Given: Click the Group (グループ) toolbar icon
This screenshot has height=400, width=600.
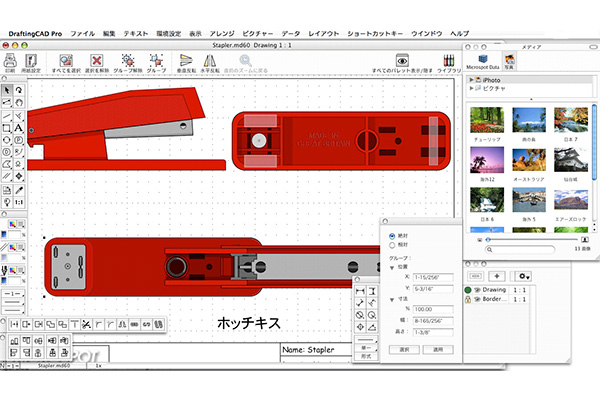Looking at the screenshot, I should point(157,61).
